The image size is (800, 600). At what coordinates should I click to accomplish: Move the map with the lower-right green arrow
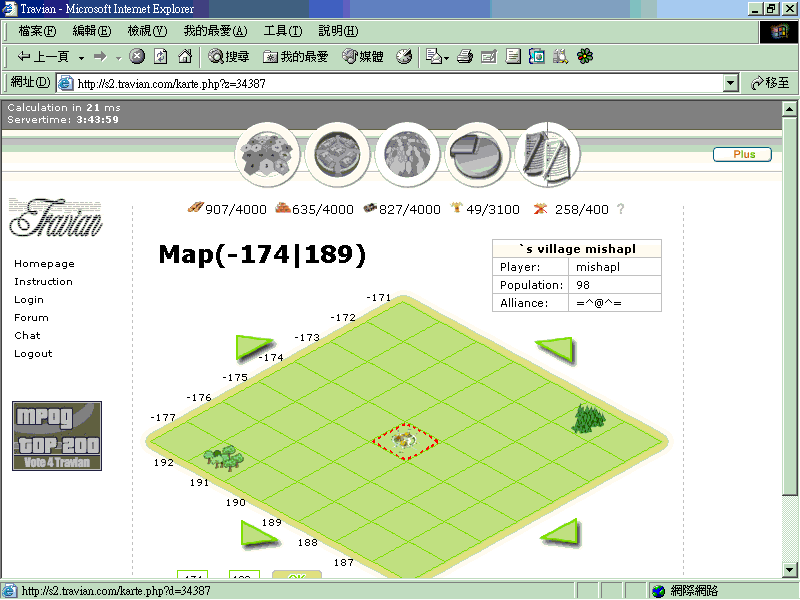point(560,532)
